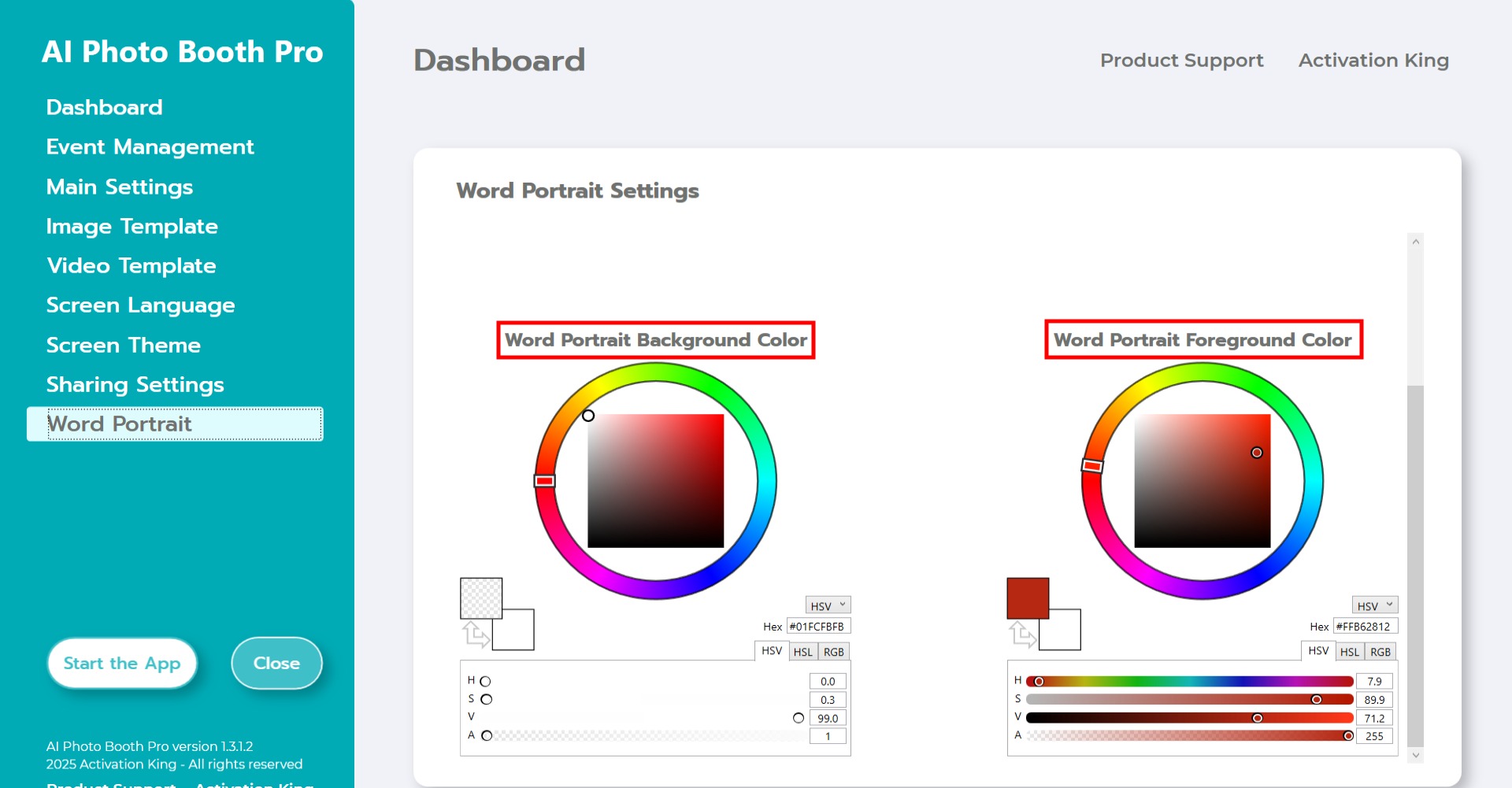Click the foreground Saturation slider handle

[x=1317, y=700]
